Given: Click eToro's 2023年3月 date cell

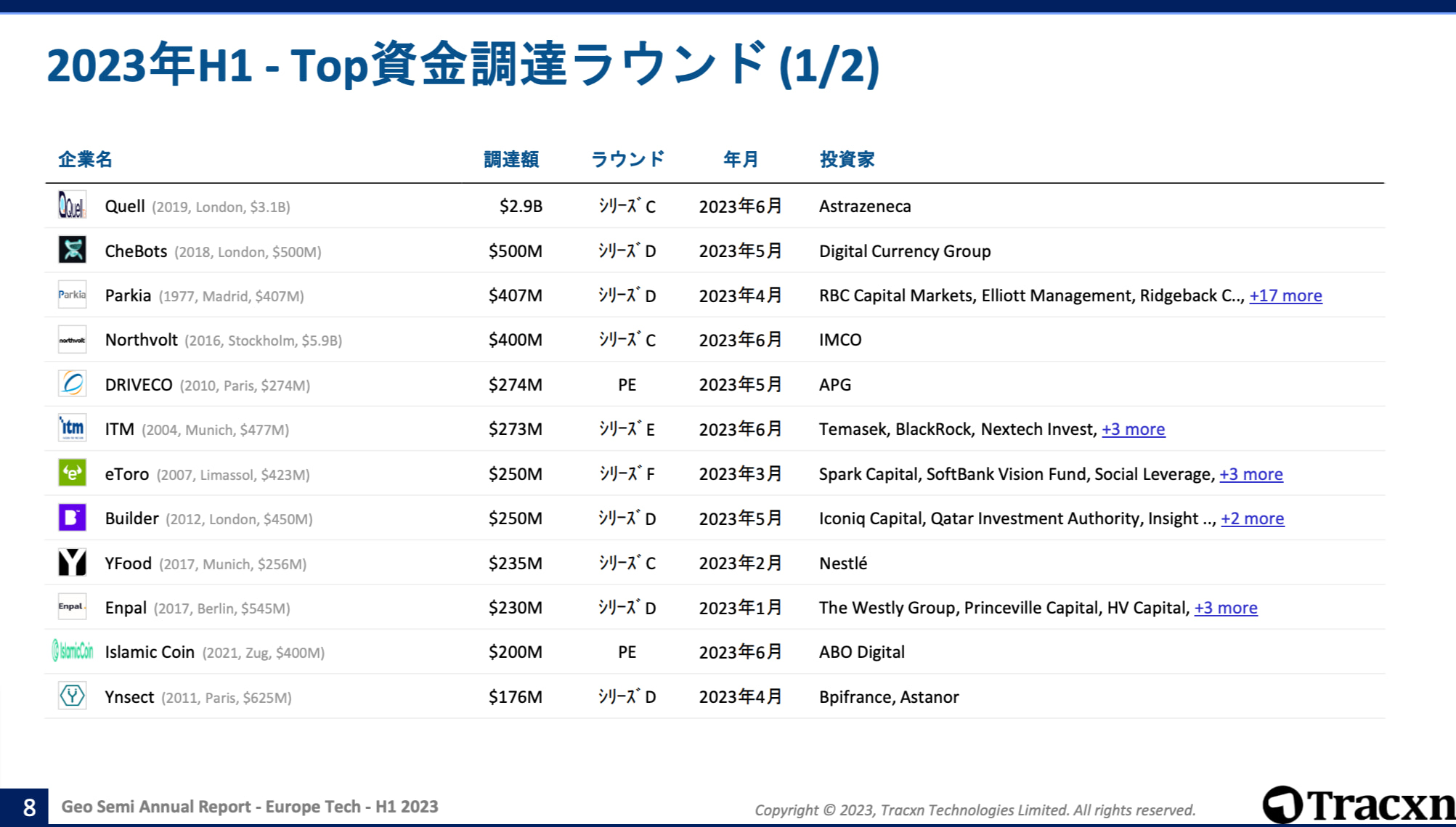Looking at the screenshot, I should point(740,474).
